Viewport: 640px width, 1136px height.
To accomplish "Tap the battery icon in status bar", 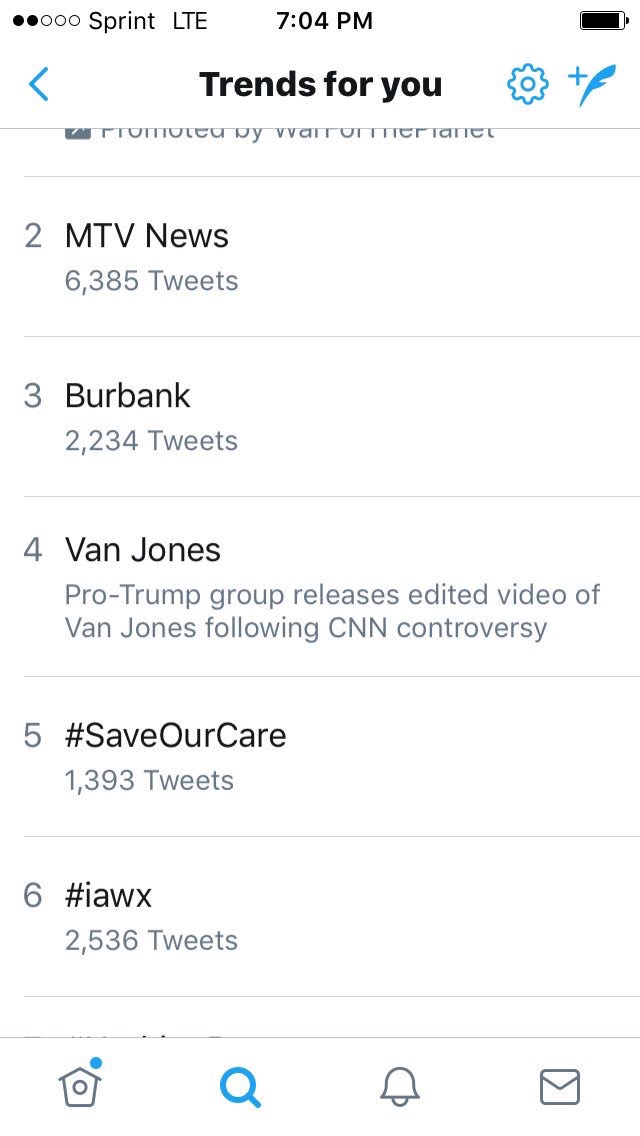I will pos(603,21).
